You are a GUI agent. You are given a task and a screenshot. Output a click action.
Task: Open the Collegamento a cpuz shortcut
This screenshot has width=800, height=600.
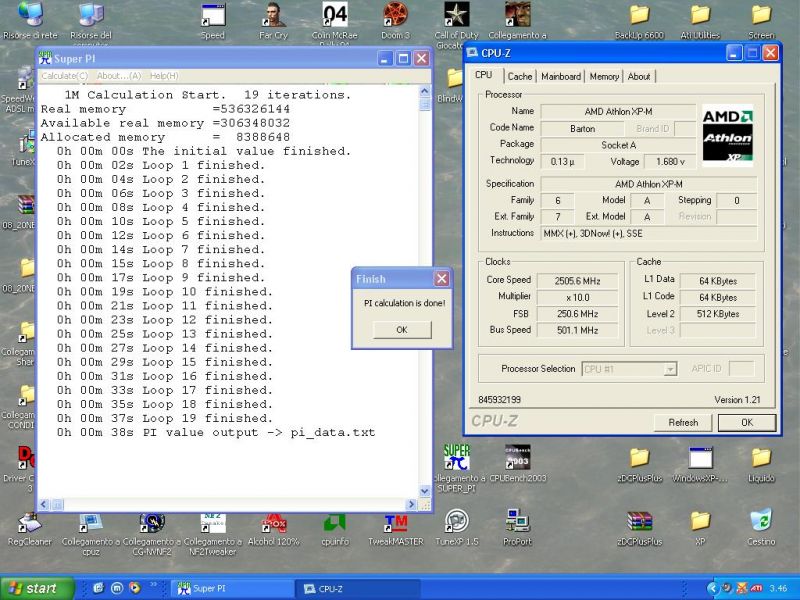(x=91, y=534)
